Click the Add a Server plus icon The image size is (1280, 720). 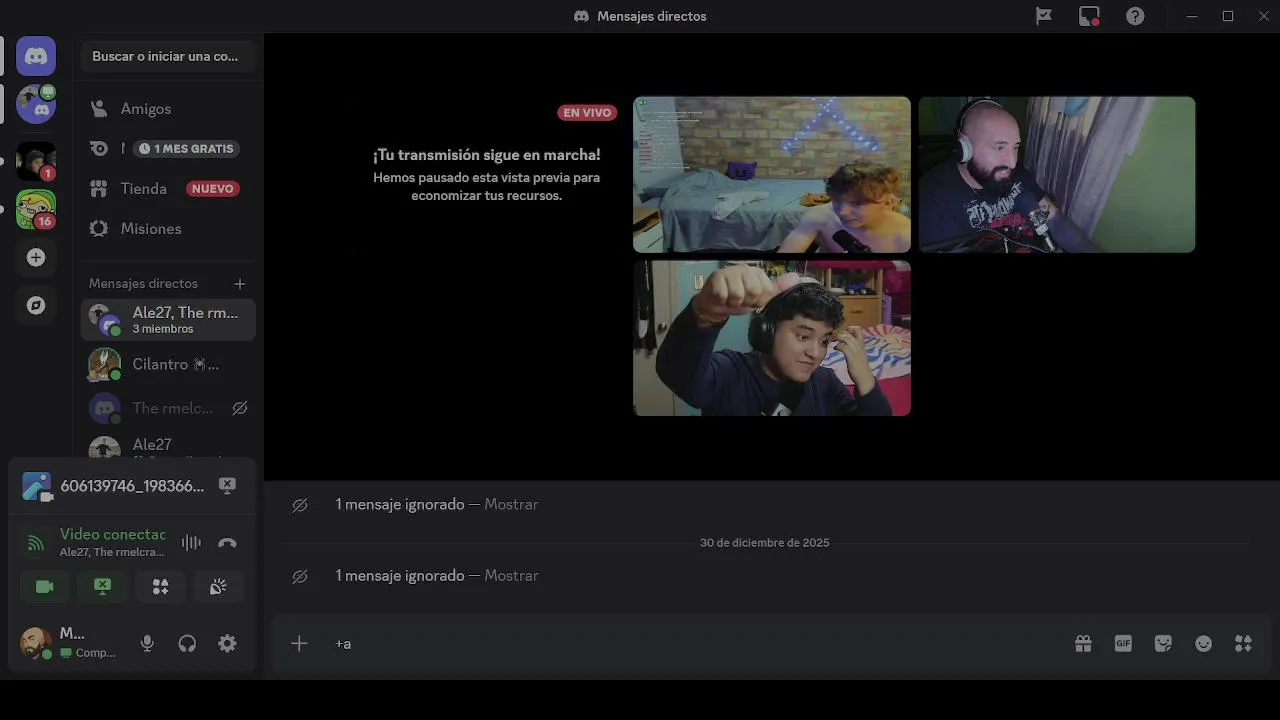(x=36, y=257)
